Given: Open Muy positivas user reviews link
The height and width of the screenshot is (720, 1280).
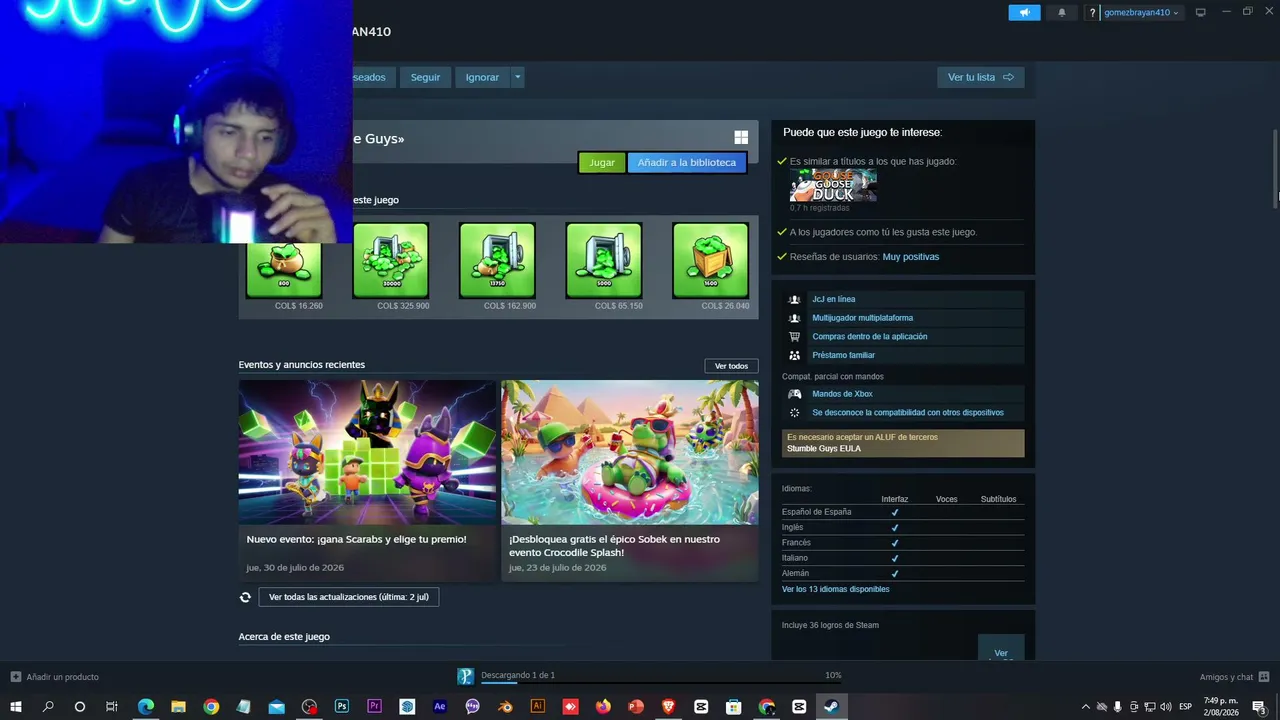Looking at the screenshot, I should coord(911,257).
